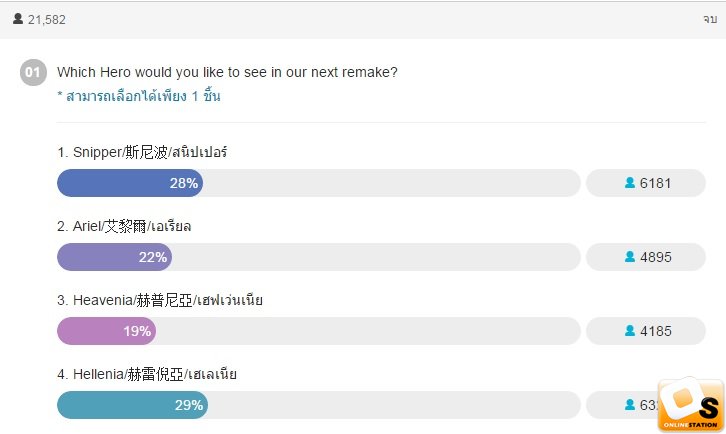
Task: Select the Heavenia option label
Action: [x=160, y=300]
